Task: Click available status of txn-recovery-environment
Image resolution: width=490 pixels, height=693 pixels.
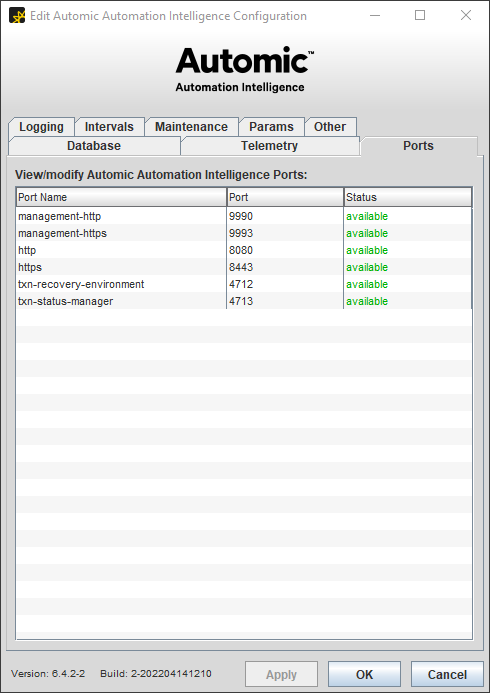Action: [367, 284]
